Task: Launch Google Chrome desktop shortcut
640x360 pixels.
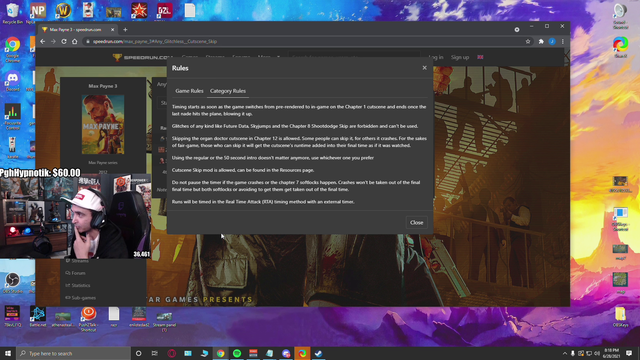Action: pyautogui.click(x=13, y=48)
